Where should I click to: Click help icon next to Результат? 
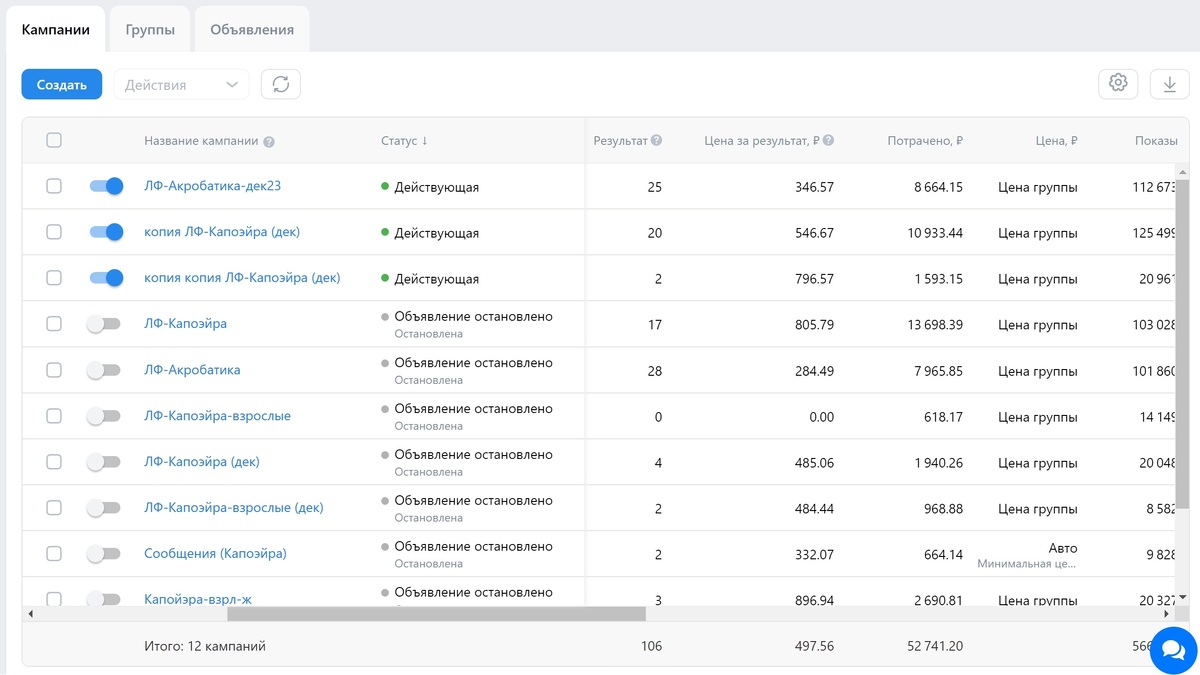(x=657, y=141)
